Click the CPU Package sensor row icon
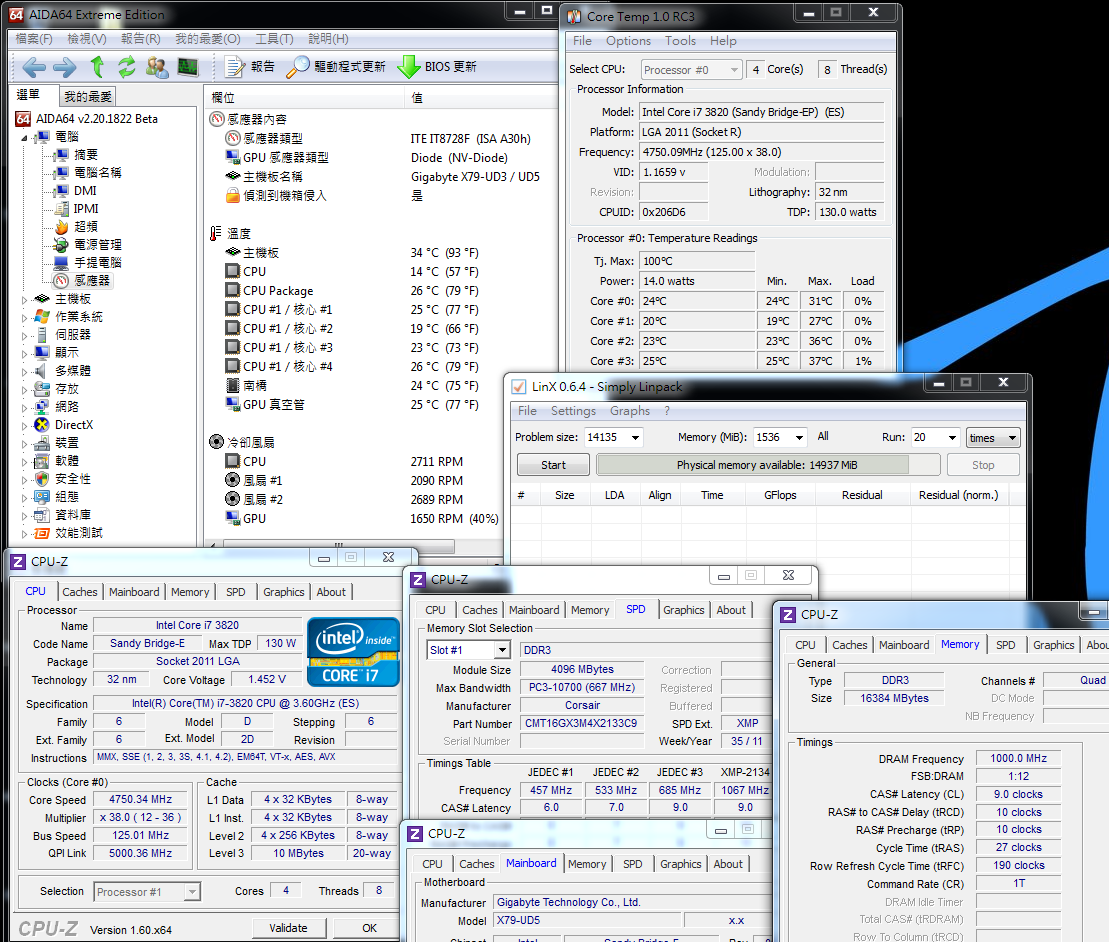The height and width of the screenshot is (942, 1109). (x=232, y=290)
